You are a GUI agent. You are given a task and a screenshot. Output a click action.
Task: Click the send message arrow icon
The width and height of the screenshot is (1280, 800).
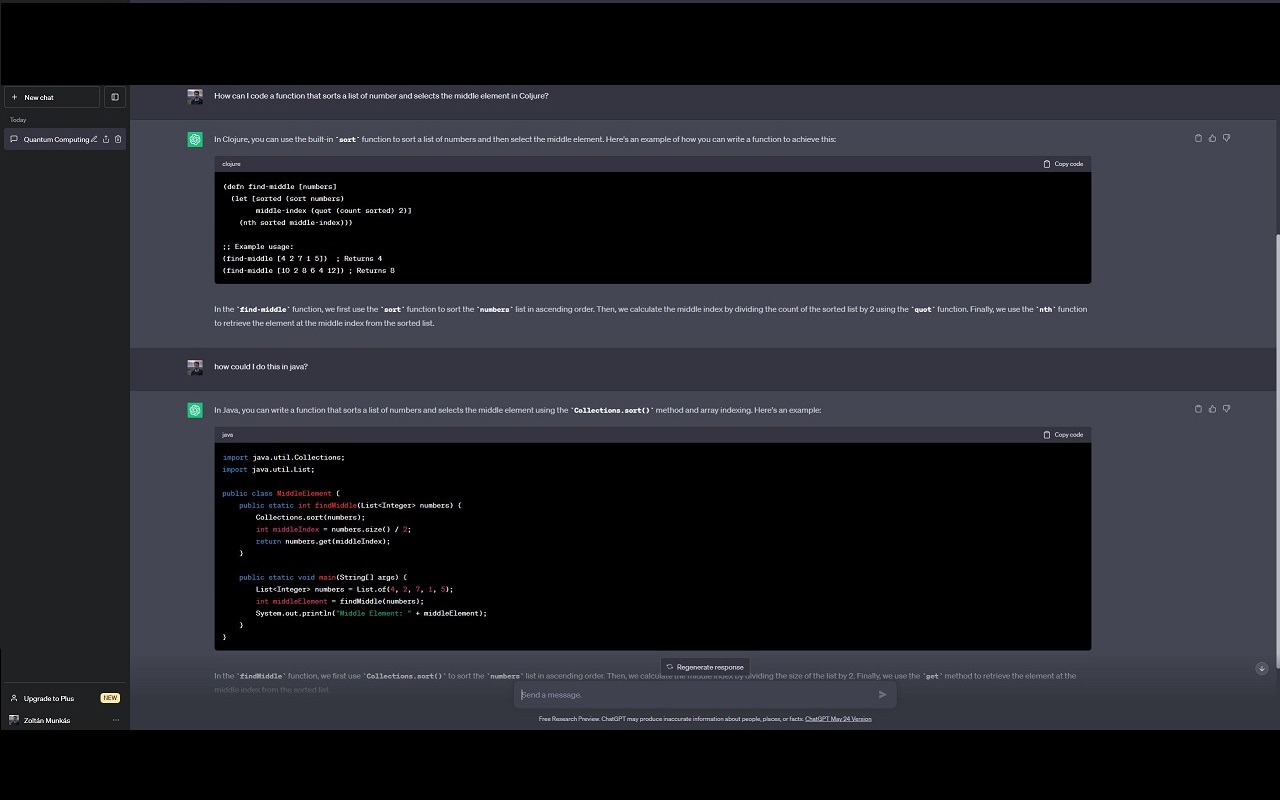click(882, 695)
